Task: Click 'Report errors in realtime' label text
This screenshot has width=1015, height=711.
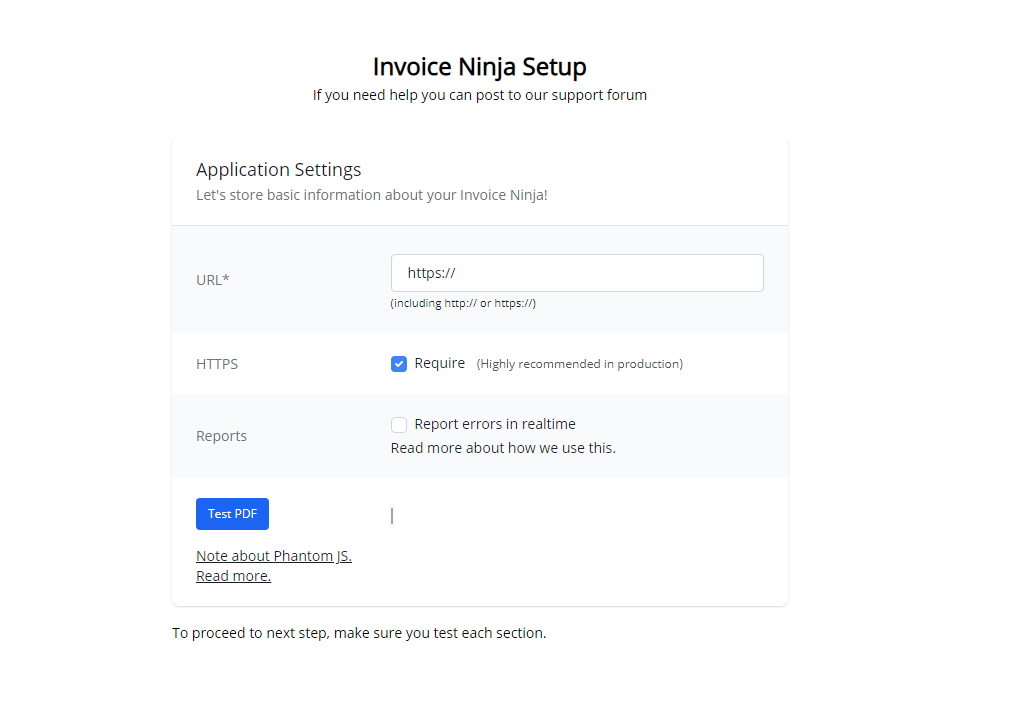Action: point(495,424)
